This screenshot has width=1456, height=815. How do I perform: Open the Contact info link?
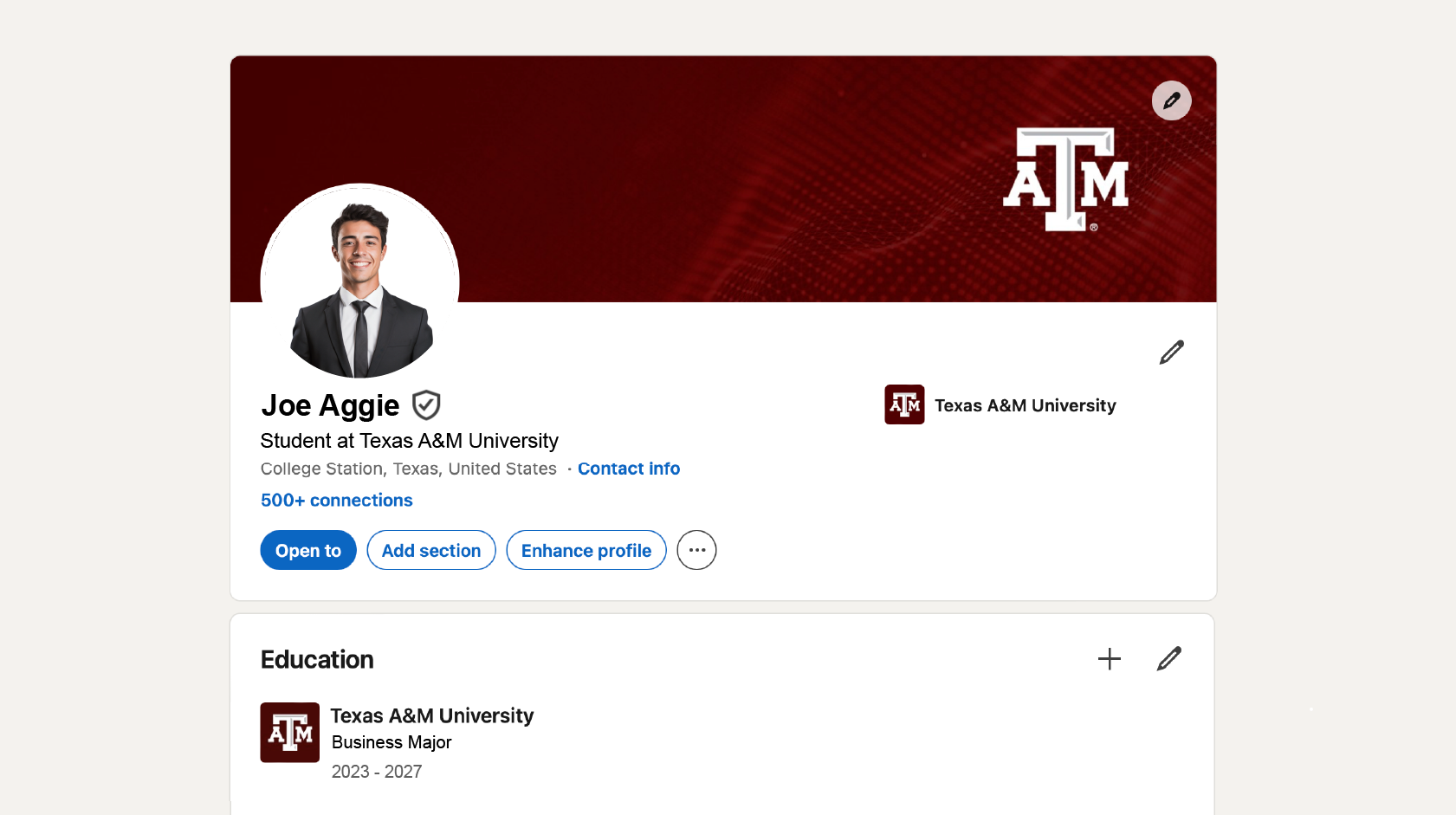(x=629, y=469)
